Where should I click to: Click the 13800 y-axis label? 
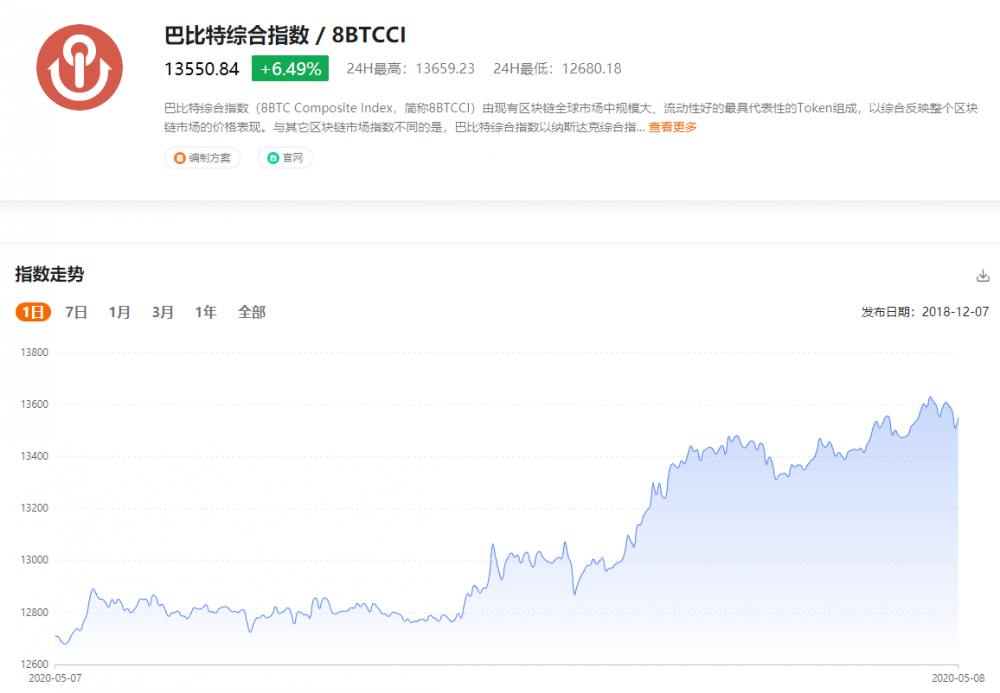34,353
